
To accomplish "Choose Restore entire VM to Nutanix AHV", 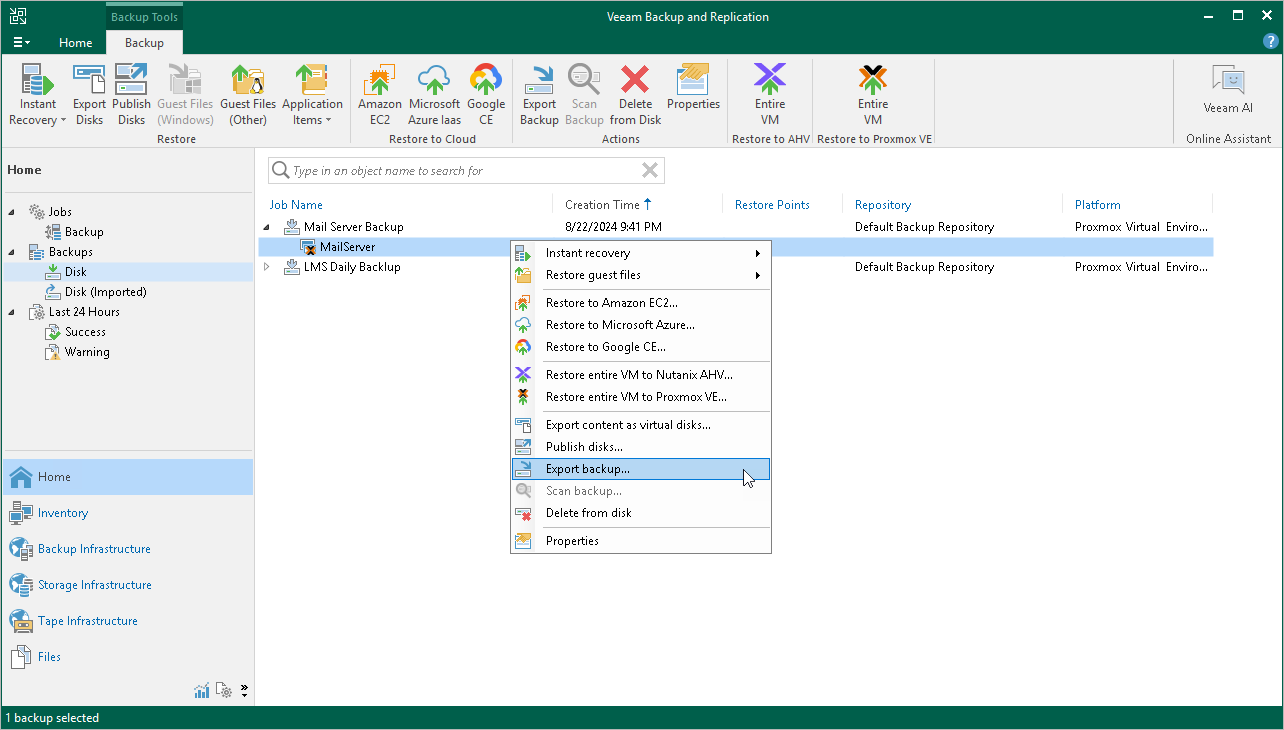I will coord(641,375).
